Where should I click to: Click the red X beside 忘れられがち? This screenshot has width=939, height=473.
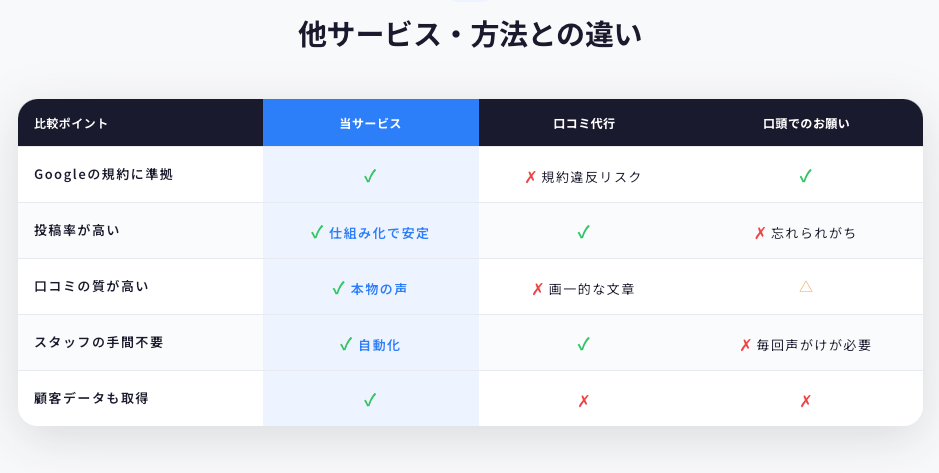pos(760,233)
